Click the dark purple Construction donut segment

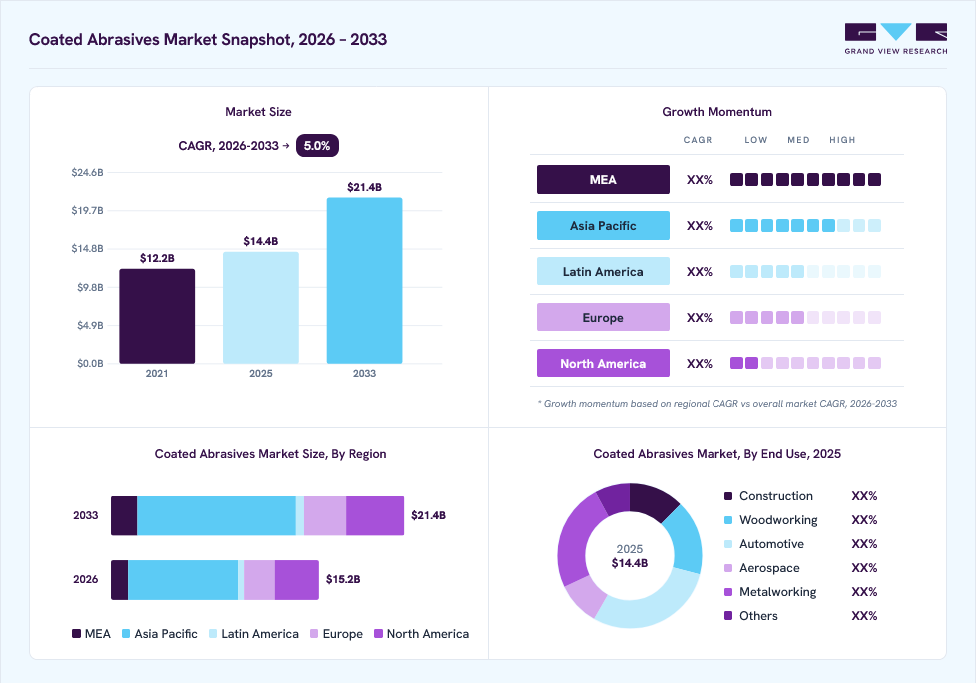[651, 499]
